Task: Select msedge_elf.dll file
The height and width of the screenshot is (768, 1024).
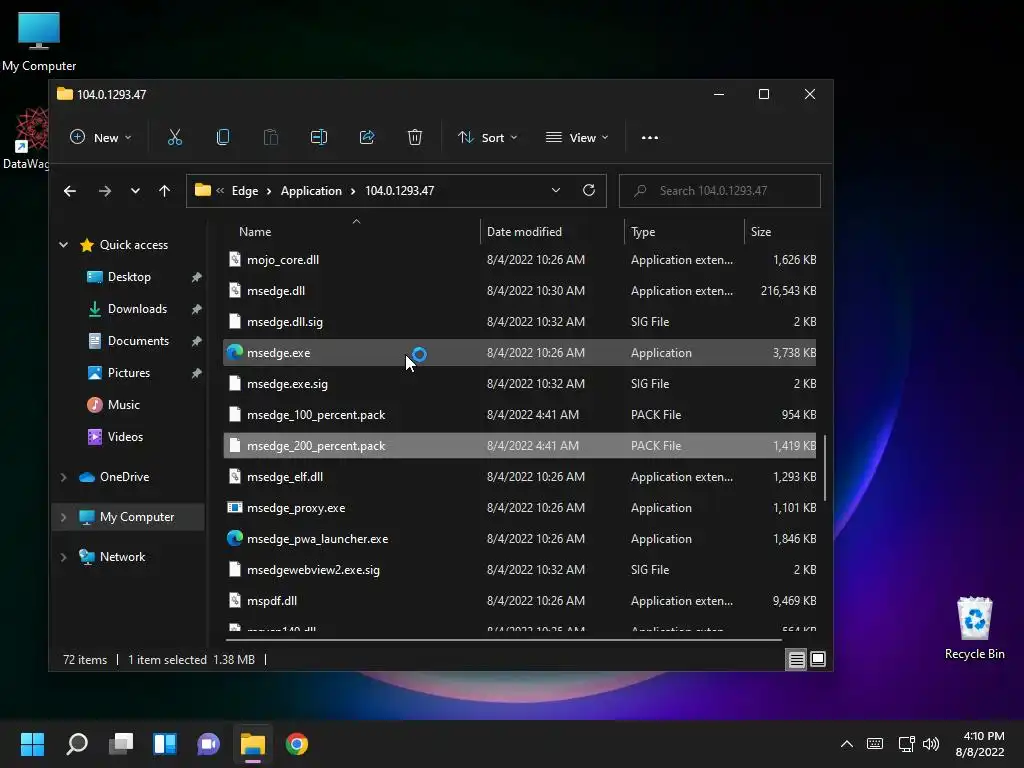Action: coord(520,477)
